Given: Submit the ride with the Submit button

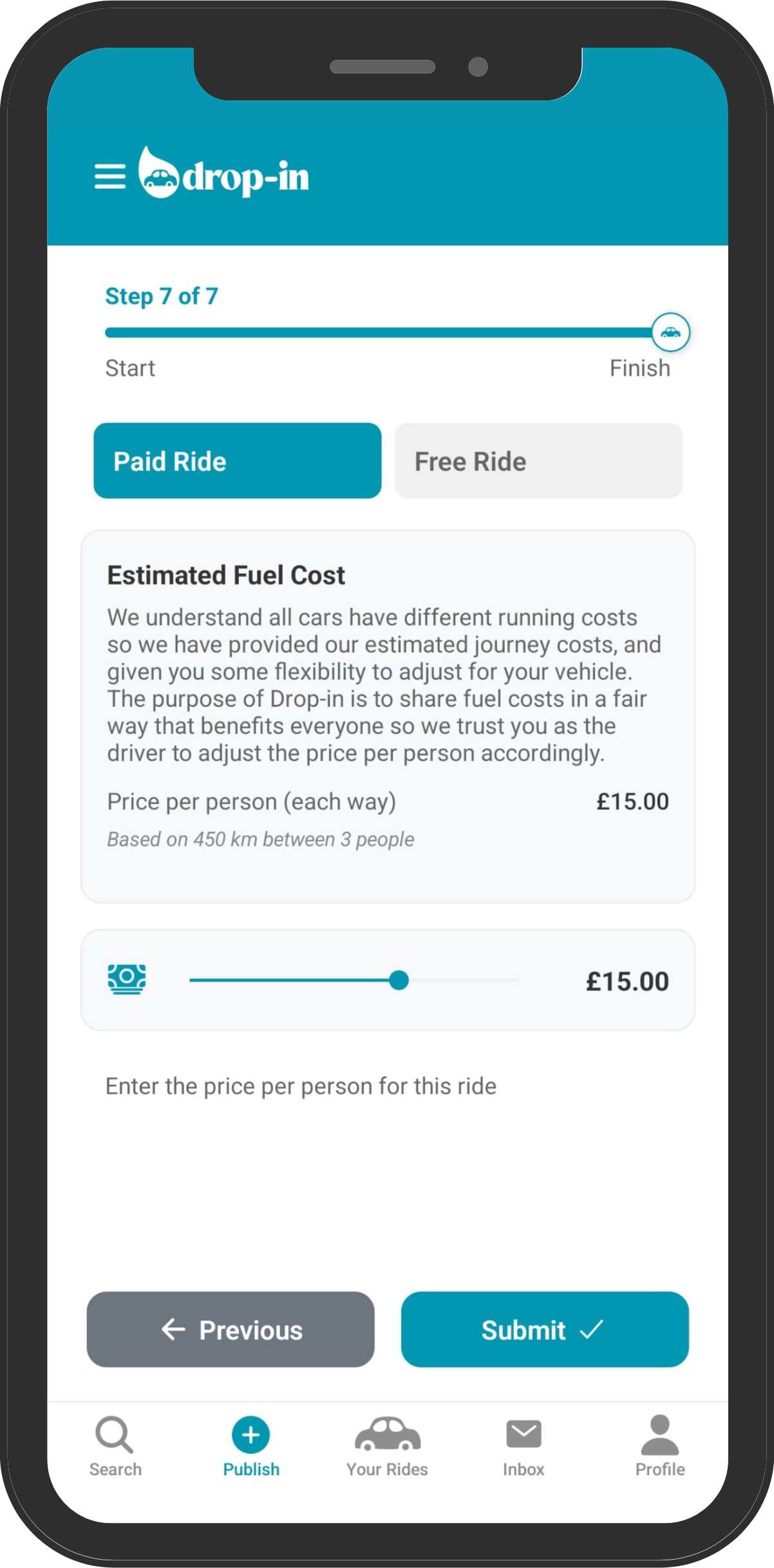Looking at the screenshot, I should pyautogui.click(x=545, y=1329).
